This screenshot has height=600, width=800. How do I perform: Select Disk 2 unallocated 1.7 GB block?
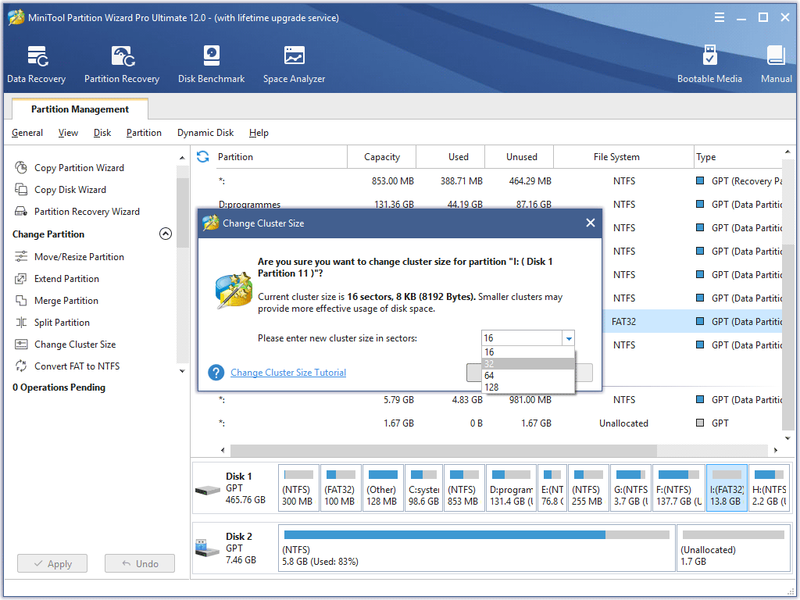[733, 548]
